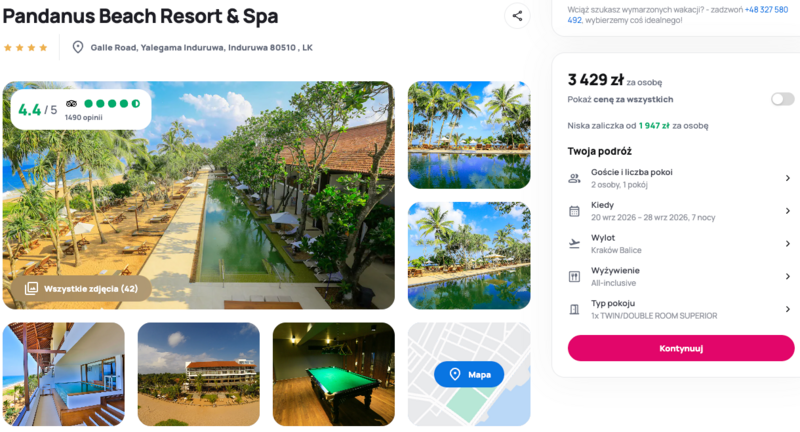Click the room icon next to Typ pokoju
Screen dimensions: 800x432
tap(574, 309)
